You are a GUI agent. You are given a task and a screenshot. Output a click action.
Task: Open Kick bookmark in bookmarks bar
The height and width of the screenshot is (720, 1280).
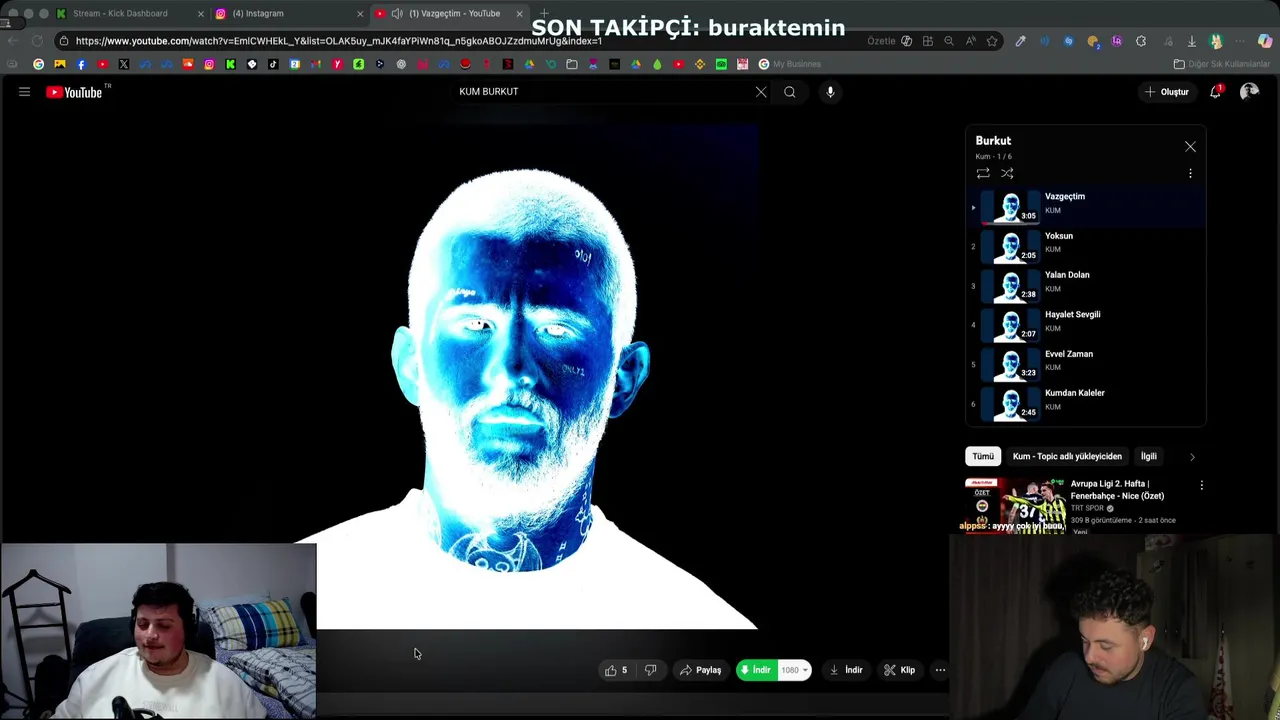[x=230, y=64]
